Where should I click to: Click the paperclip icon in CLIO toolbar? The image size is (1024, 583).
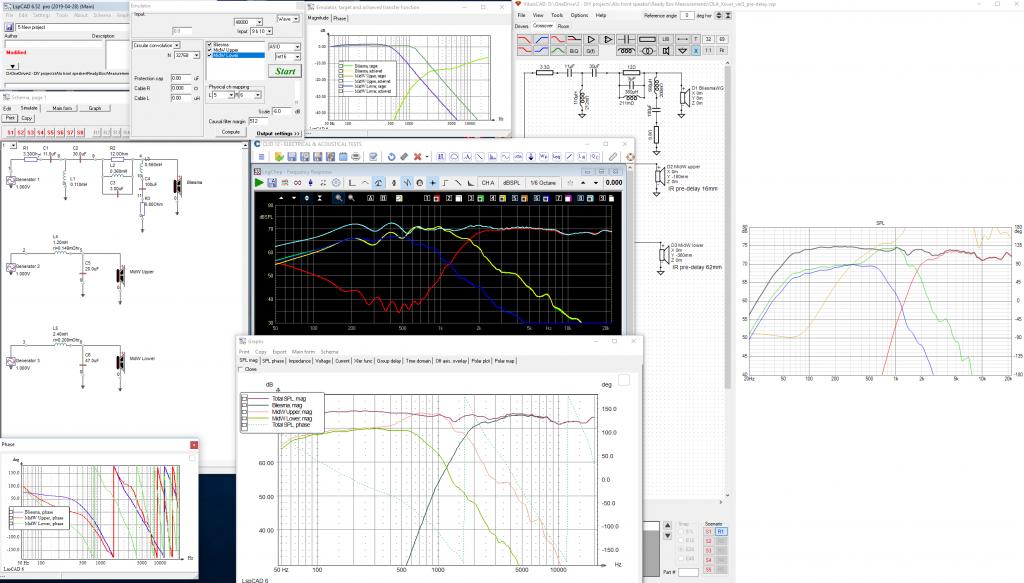(613, 157)
